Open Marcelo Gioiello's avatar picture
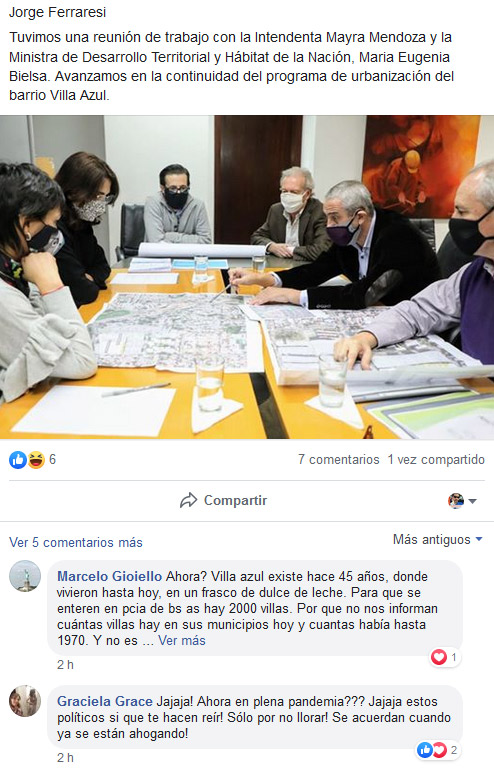The image size is (494, 768). pyautogui.click(x=25, y=576)
